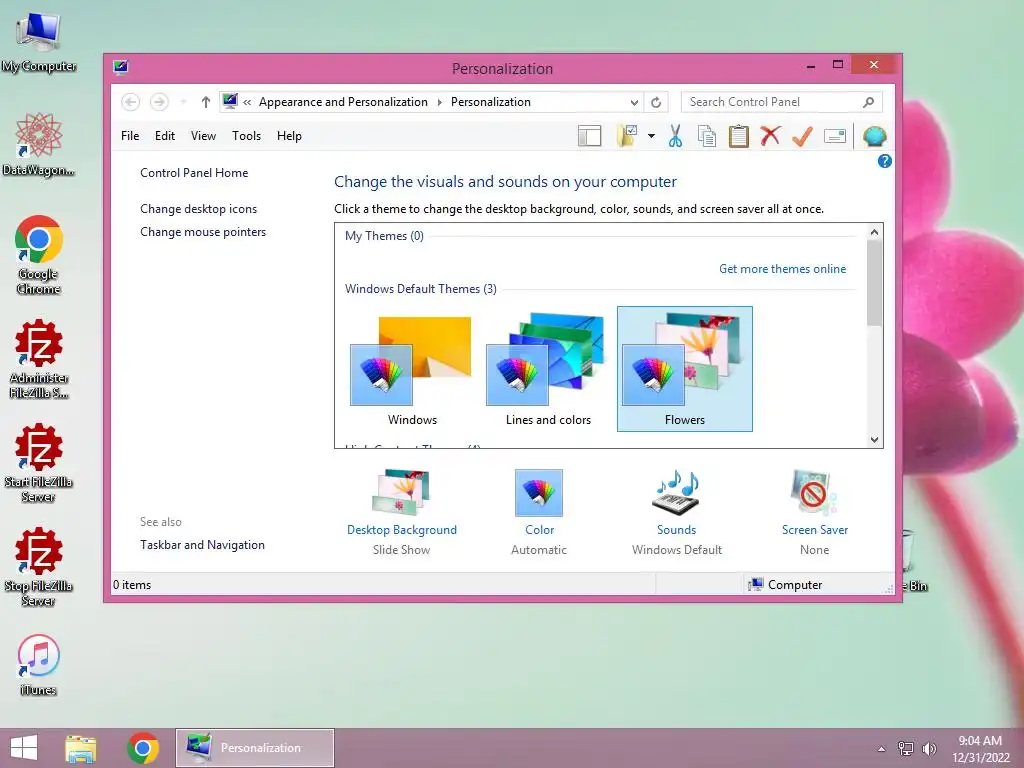1024x768 pixels.
Task: Click Start FileZilla Server desktop icon
Action: click(39, 463)
